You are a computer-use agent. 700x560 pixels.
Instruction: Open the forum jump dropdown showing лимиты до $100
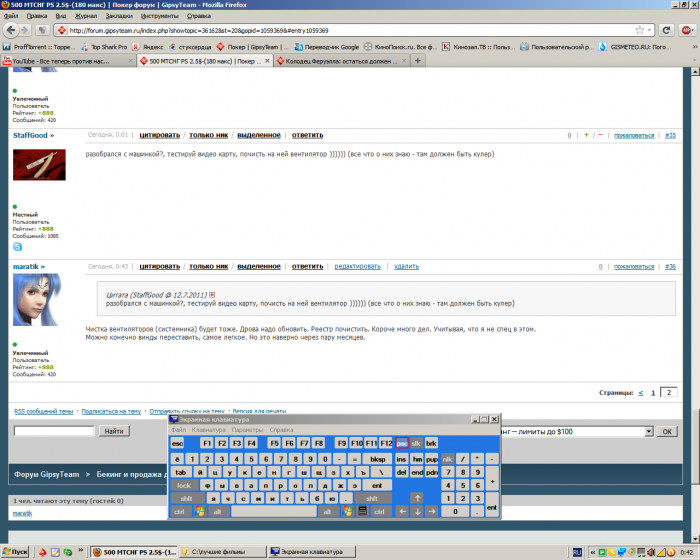click(649, 431)
